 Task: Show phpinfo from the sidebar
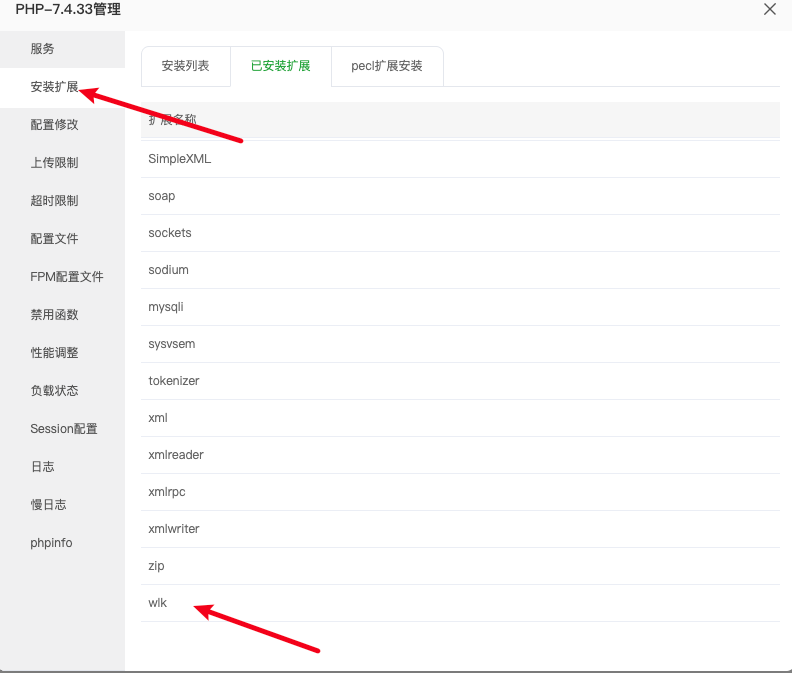[x=51, y=543]
